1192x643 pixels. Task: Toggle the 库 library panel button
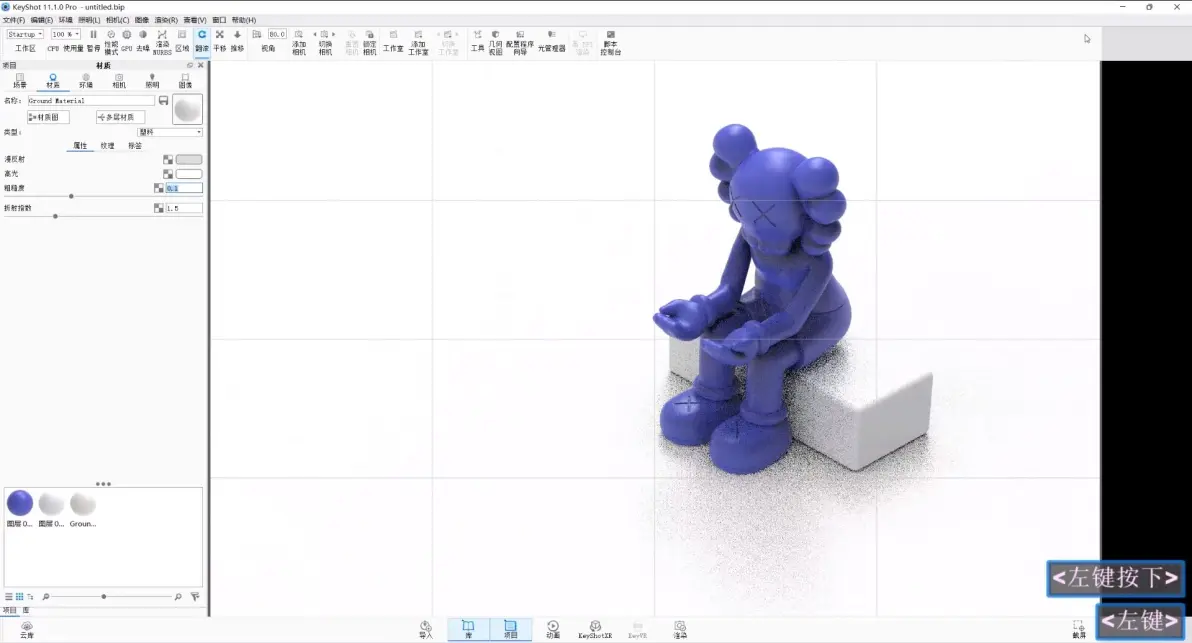click(468, 630)
